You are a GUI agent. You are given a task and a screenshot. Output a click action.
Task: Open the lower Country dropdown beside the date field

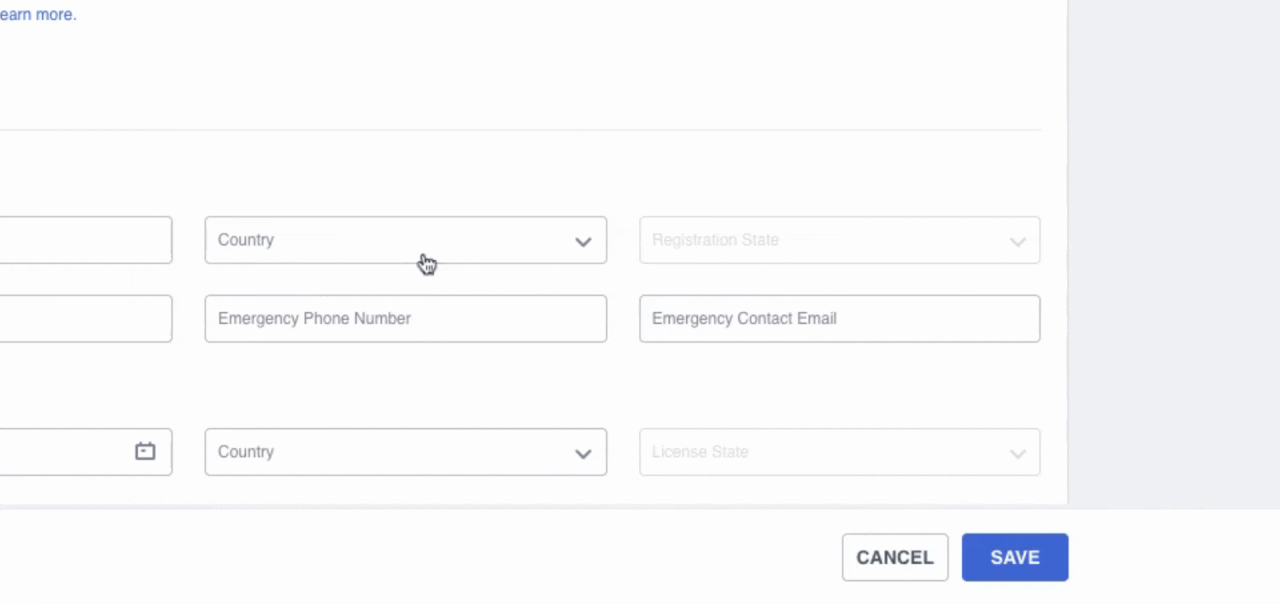click(x=390, y=452)
